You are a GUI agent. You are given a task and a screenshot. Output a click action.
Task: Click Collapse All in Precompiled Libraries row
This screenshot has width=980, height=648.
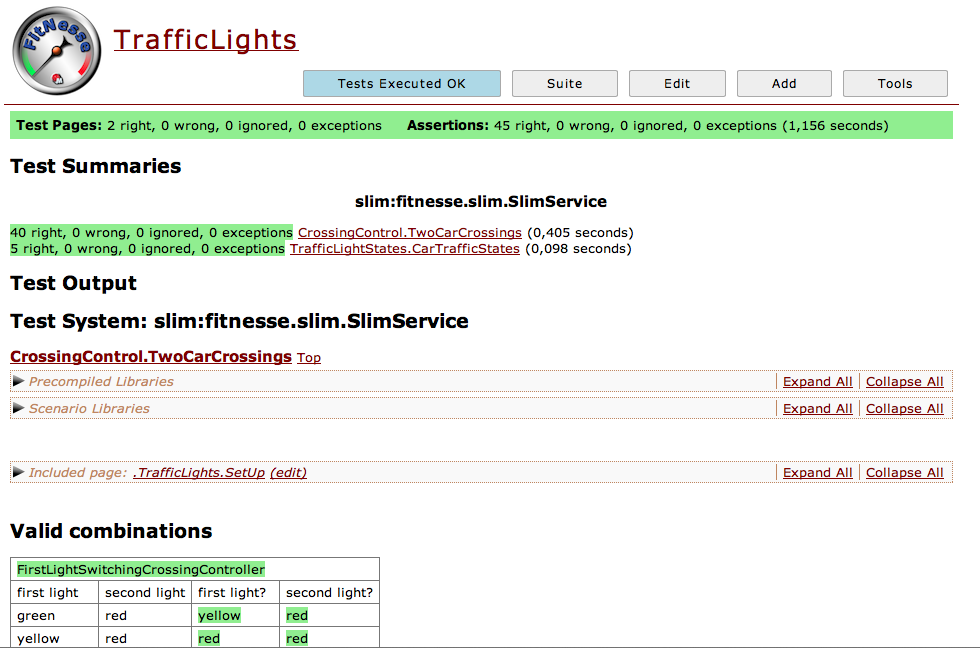tap(904, 382)
